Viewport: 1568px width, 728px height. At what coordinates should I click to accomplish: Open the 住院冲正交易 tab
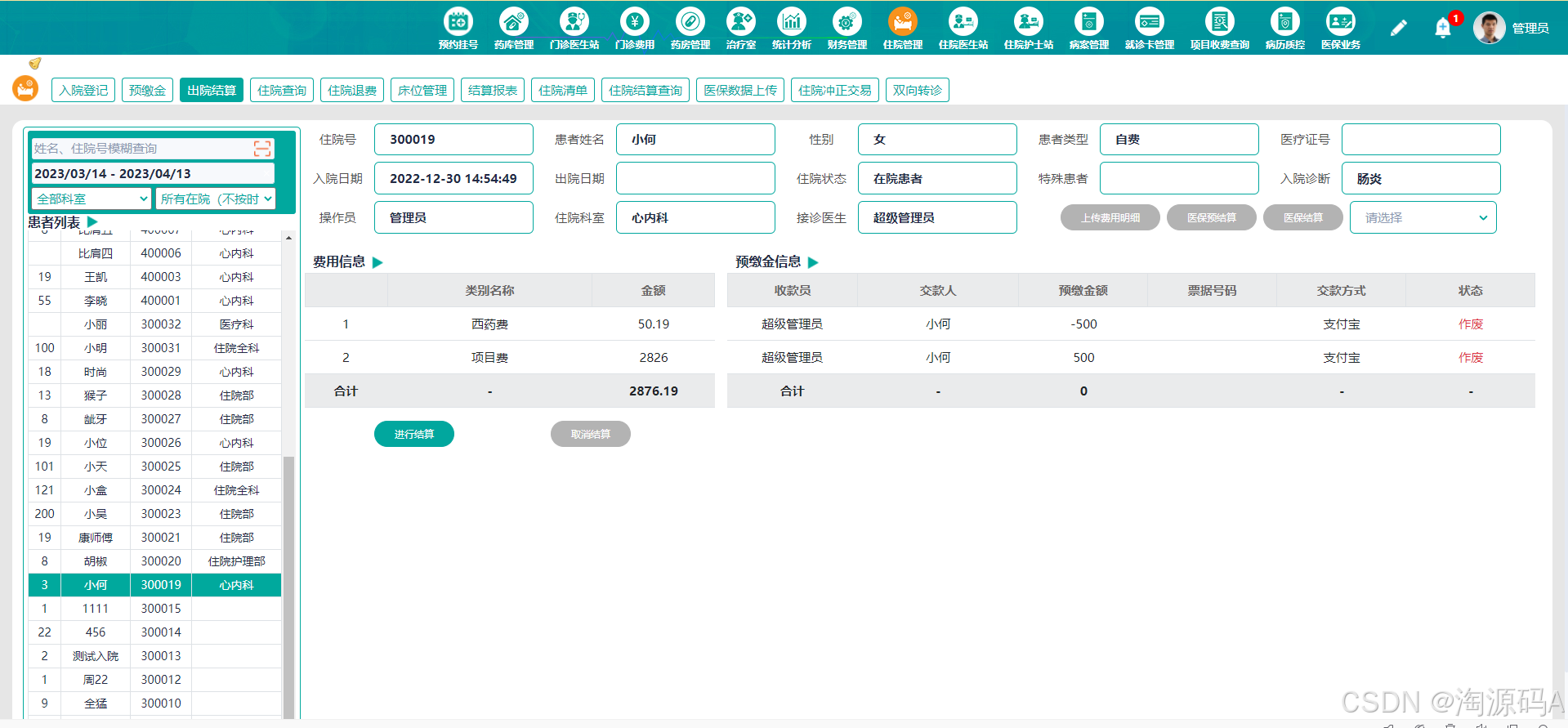(835, 90)
